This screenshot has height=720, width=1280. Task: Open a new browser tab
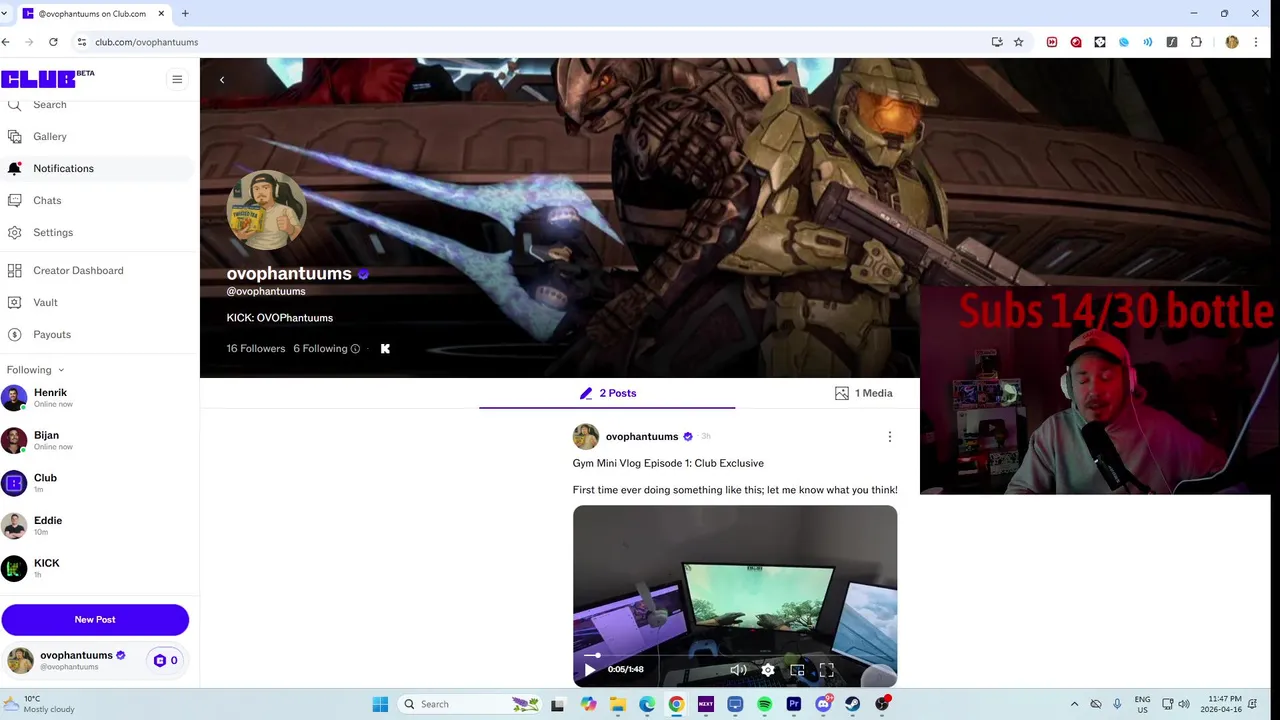(x=185, y=14)
